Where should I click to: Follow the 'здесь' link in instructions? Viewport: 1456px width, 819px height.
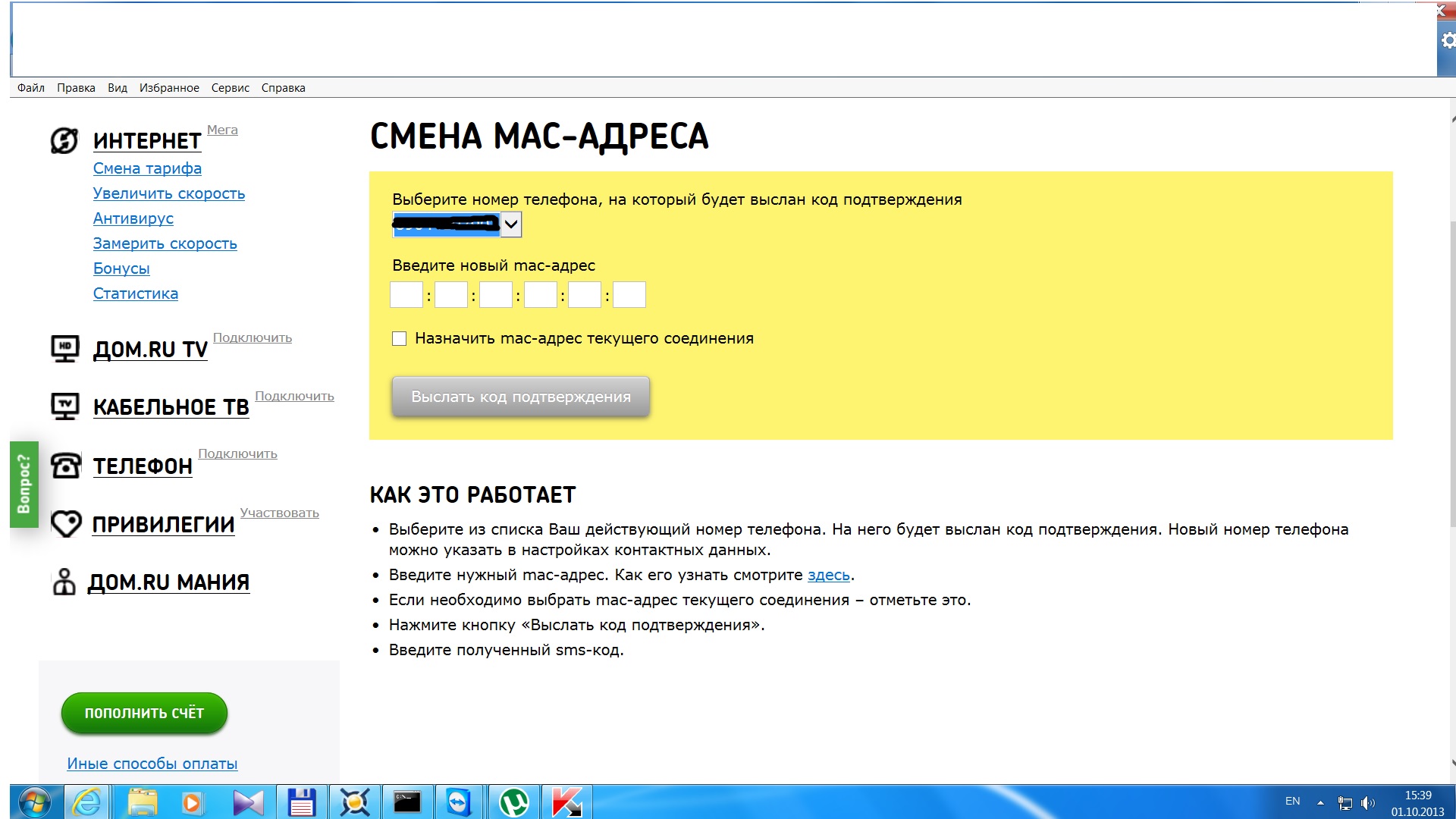(x=828, y=575)
